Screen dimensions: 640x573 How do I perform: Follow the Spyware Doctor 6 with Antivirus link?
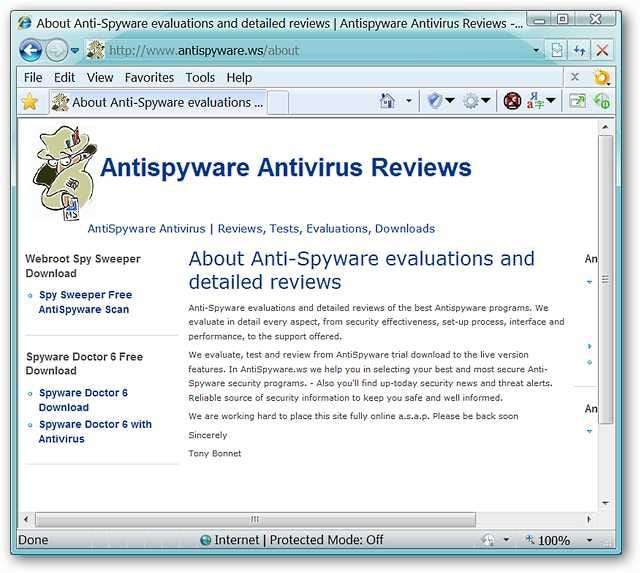(x=95, y=431)
